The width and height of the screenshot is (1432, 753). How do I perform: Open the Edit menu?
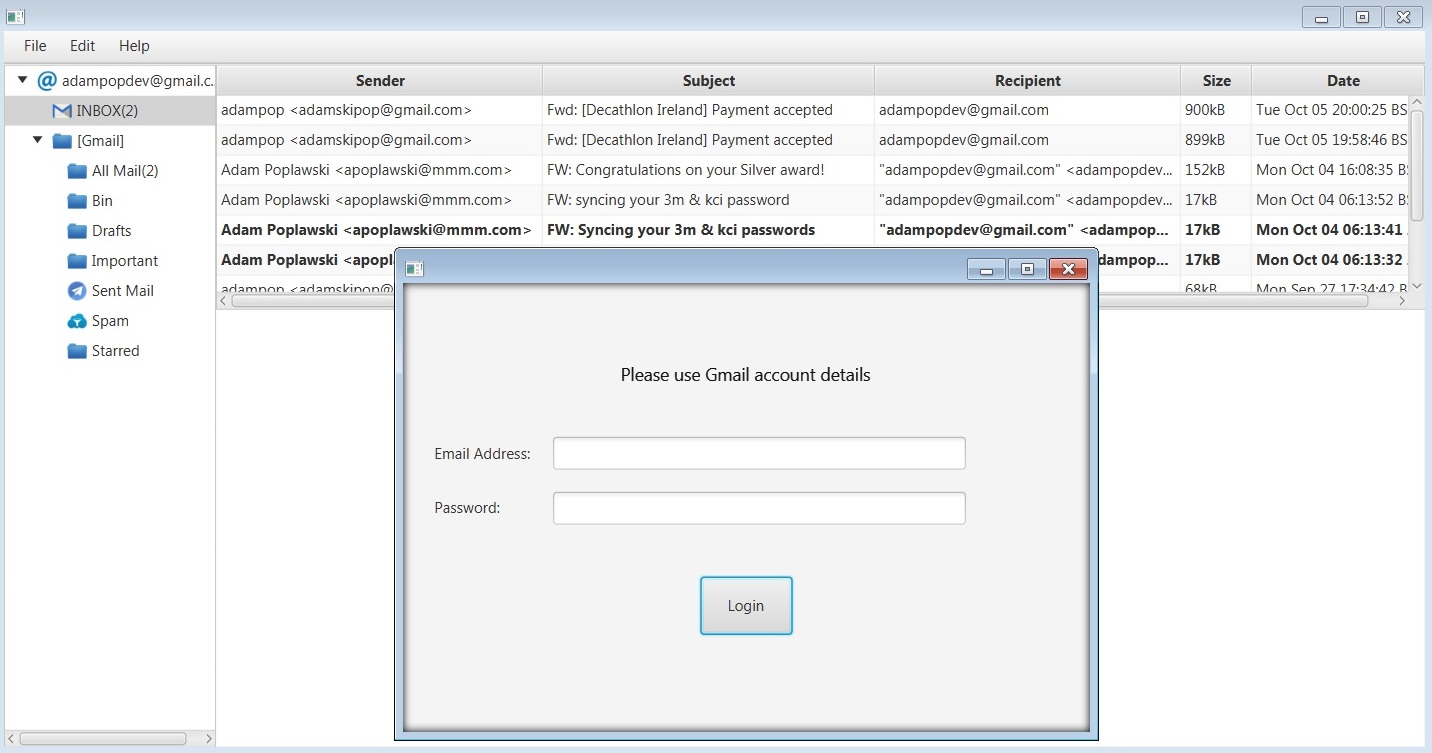pyautogui.click(x=82, y=46)
